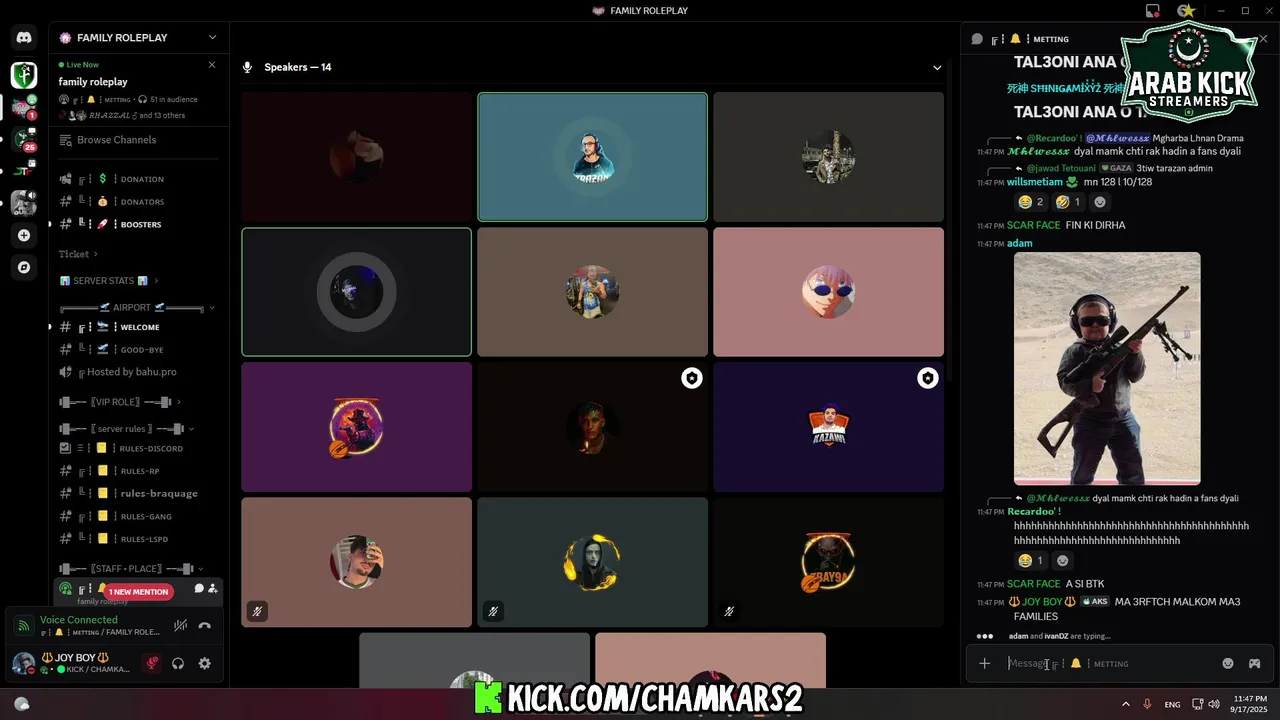Expand the VIP ROLE category
The height and width of the screenshot is (720, 1280).
pos(120,402)
